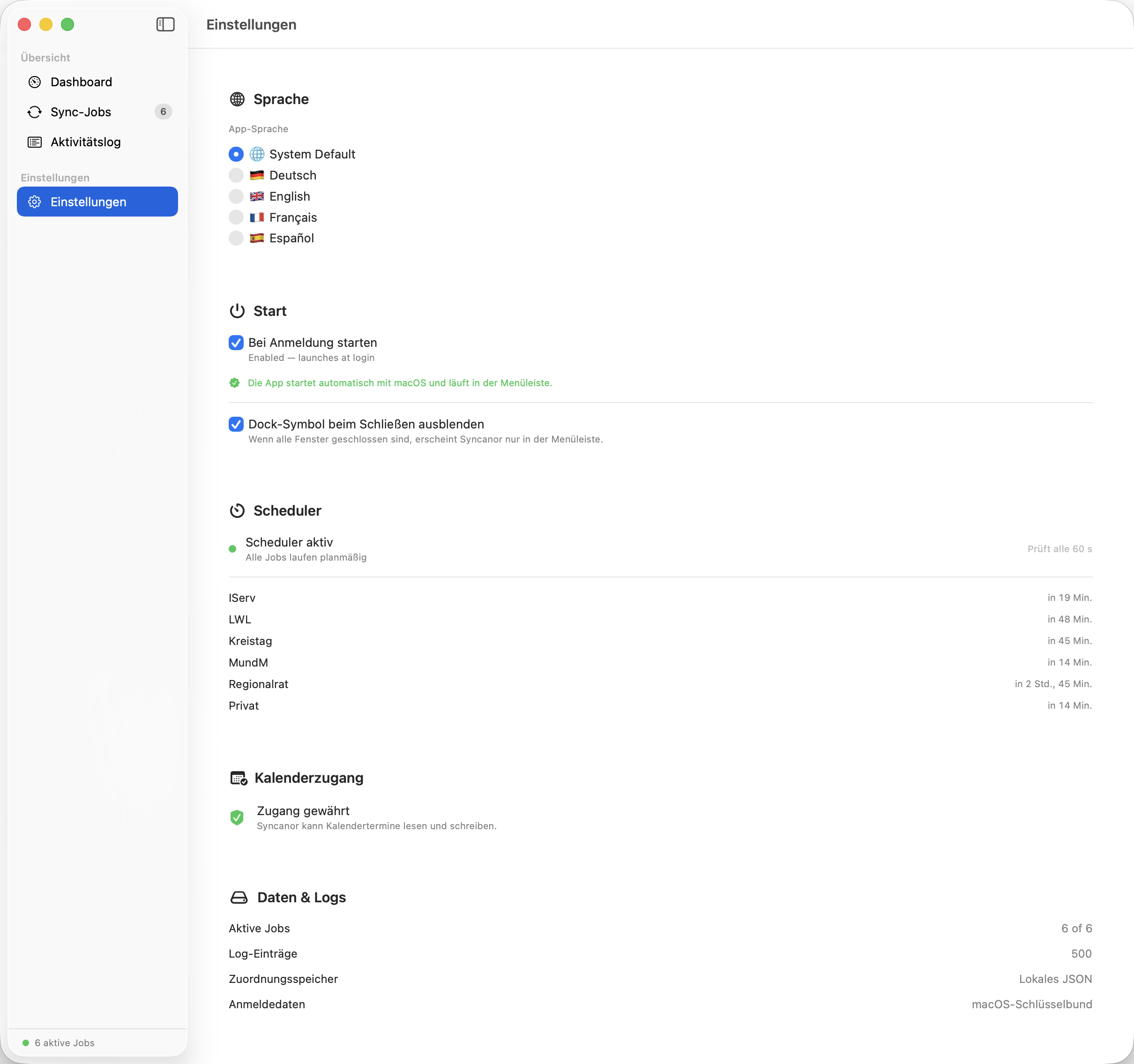Click the calendar icon beside Kalenderzugang

(239, 778)
